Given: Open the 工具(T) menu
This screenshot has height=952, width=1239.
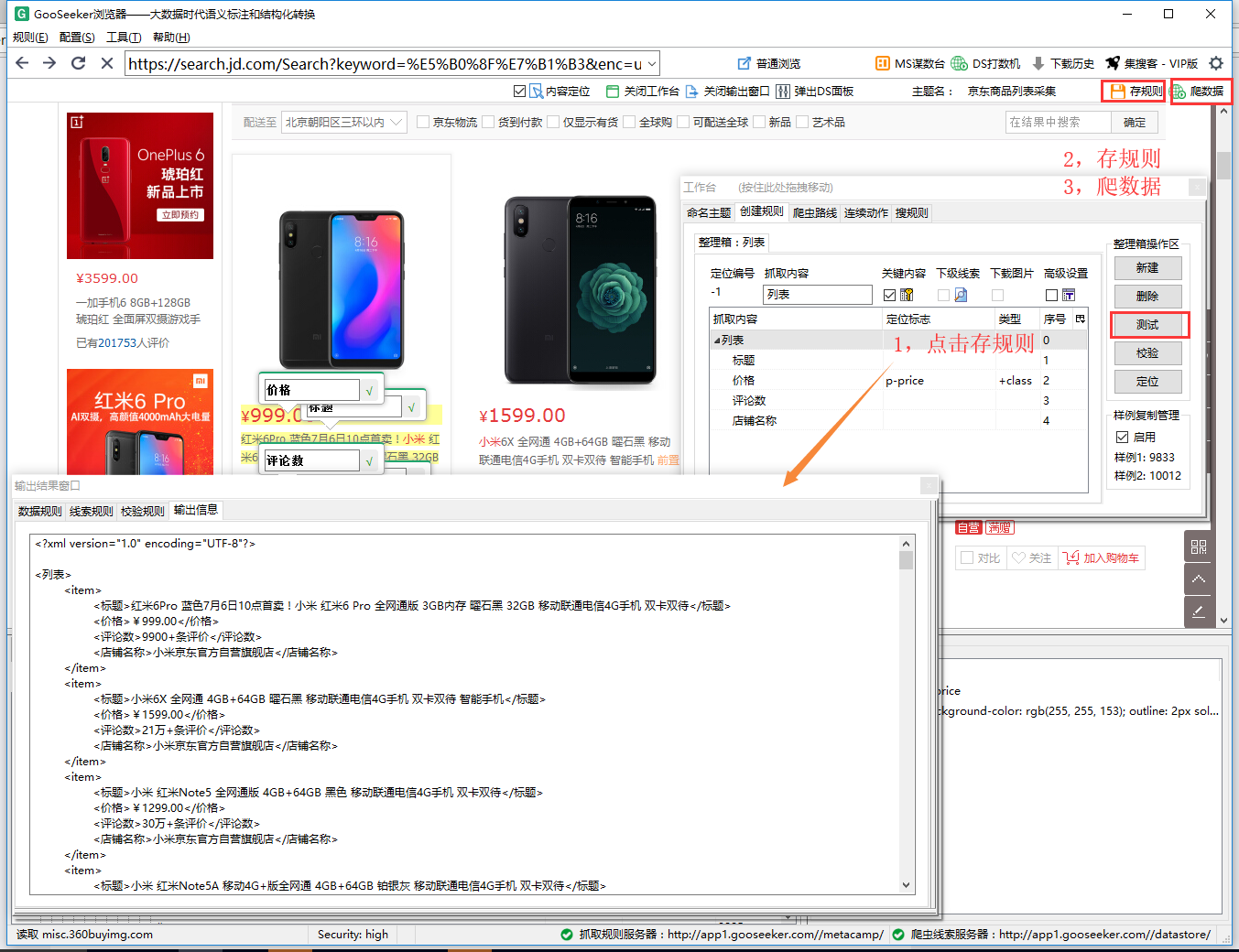Looking at the screenshot, I should (x=124, y=37).
